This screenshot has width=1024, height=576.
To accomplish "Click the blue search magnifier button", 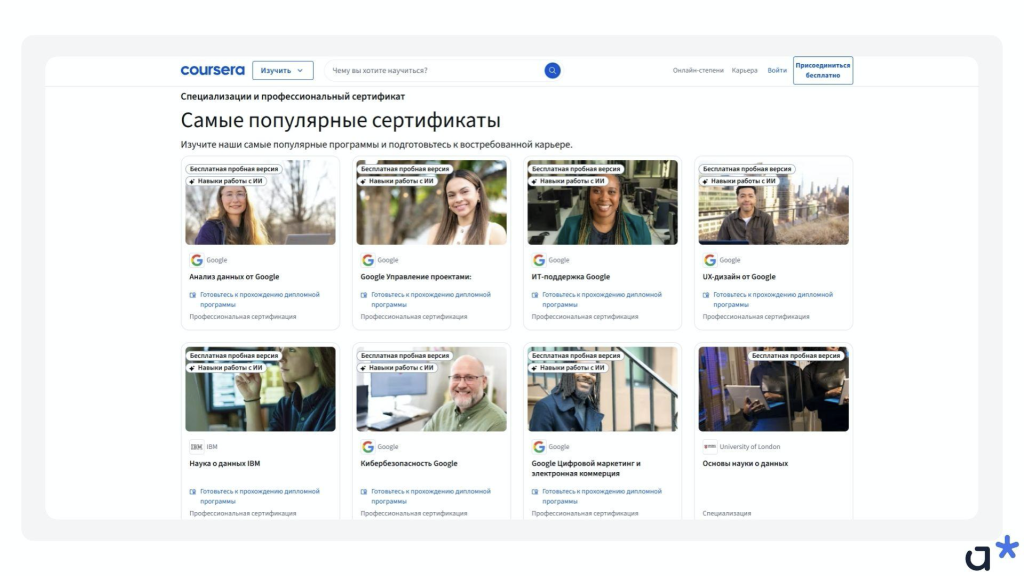I will (552, 71).
